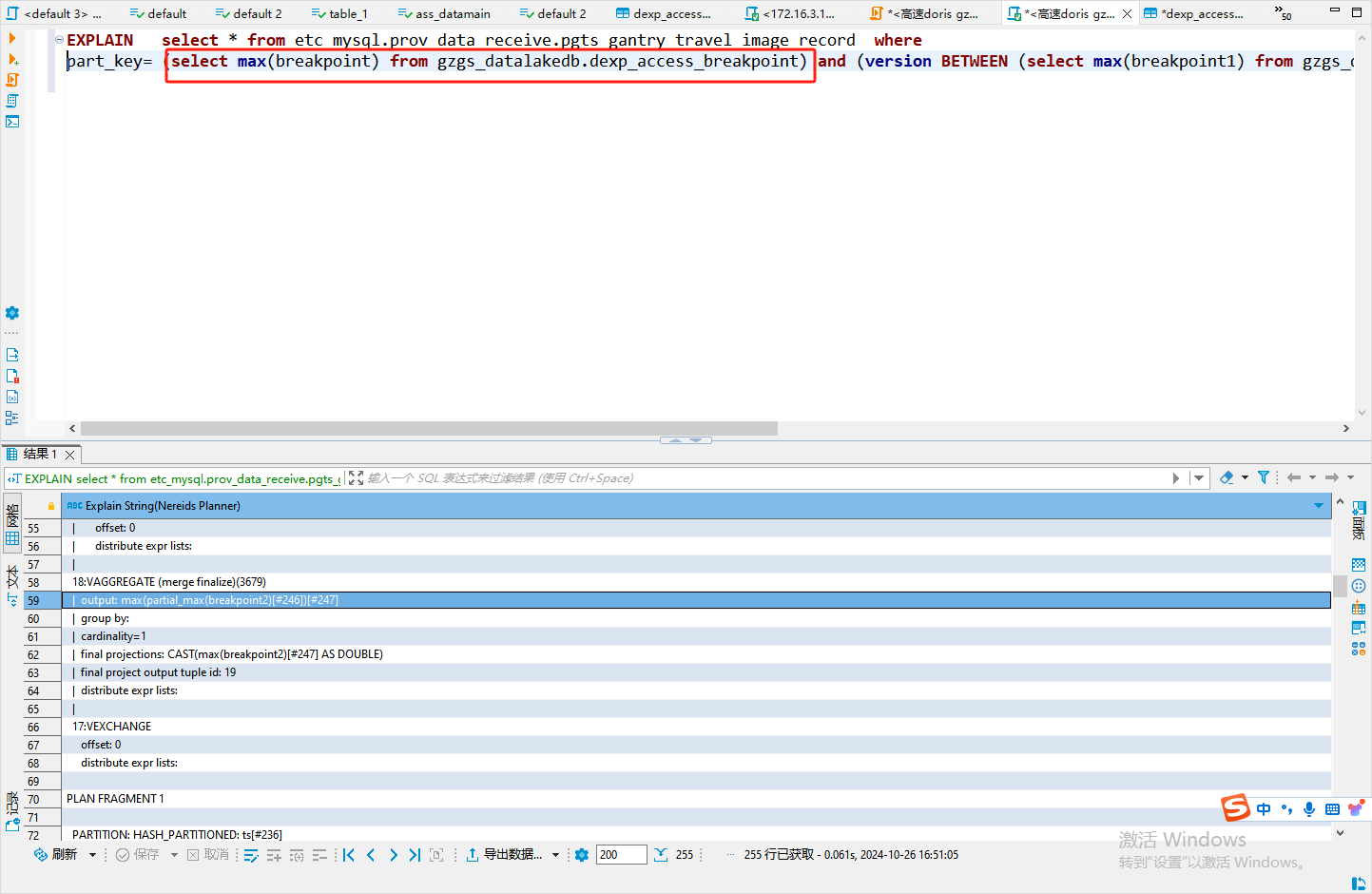Viewport: 1372px width, 894px height.
Task: Open the table_1 tab
Action: (340, 13)
